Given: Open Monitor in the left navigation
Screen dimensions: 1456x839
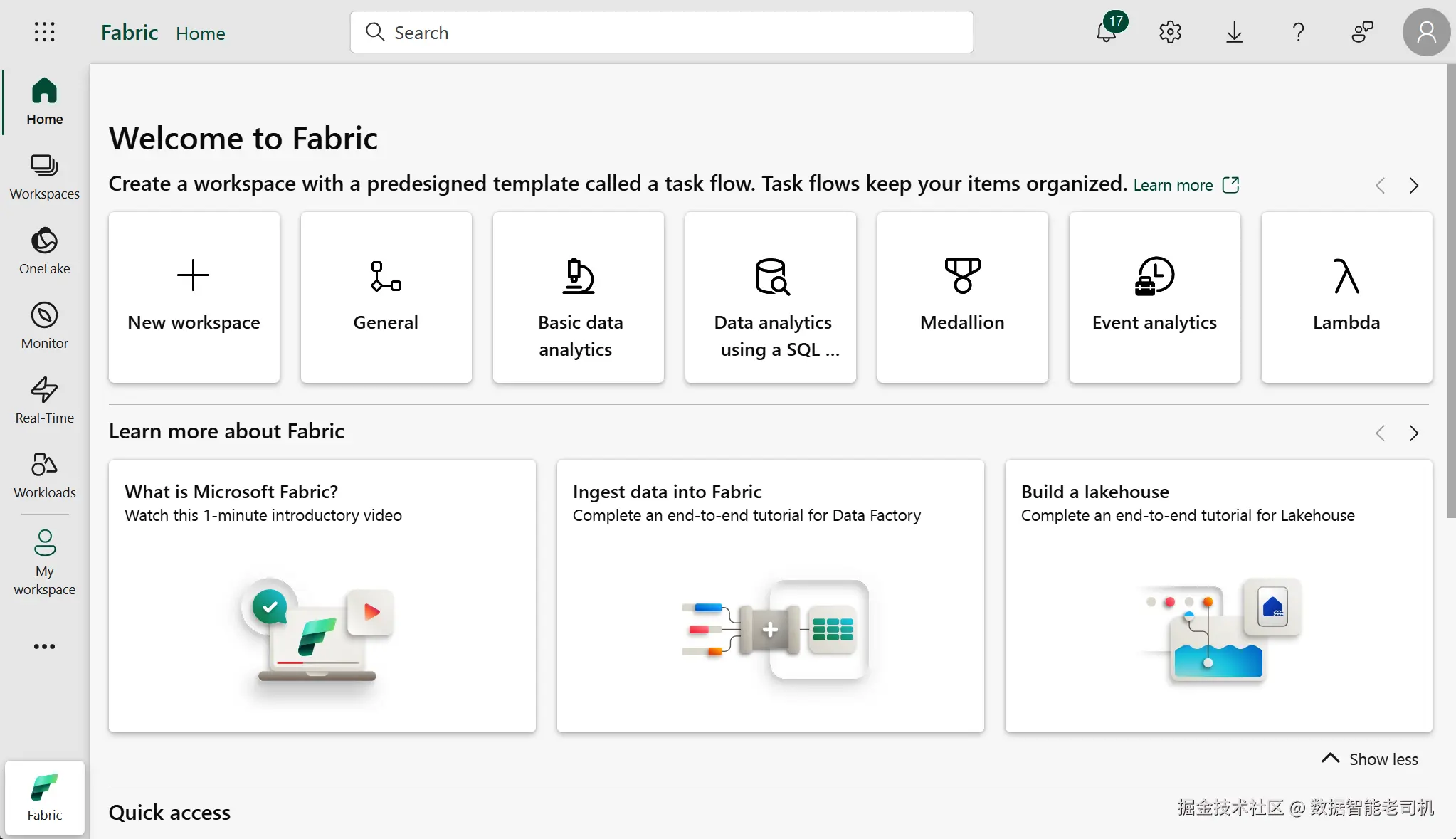Looking at the screenshot, I should 44,325.
